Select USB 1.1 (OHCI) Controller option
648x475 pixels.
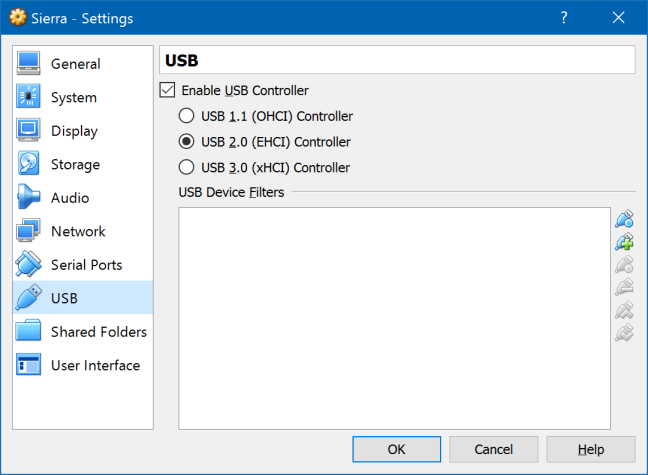click(x=186, y=116)
